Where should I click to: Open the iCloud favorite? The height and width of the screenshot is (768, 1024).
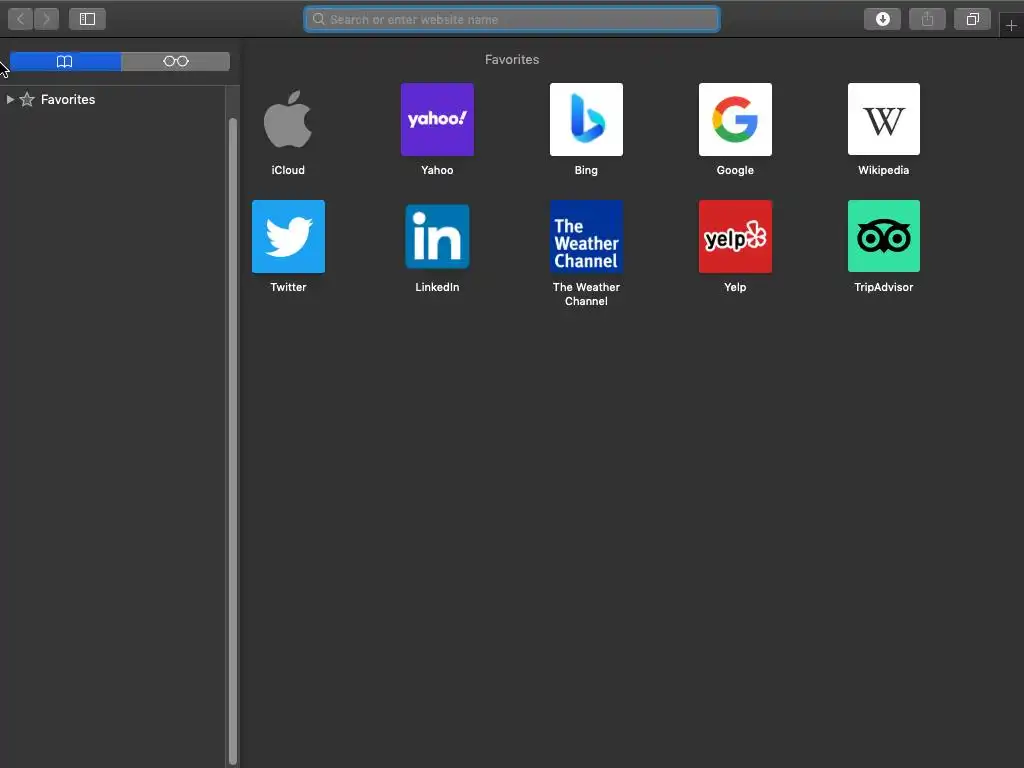[288, 120]
